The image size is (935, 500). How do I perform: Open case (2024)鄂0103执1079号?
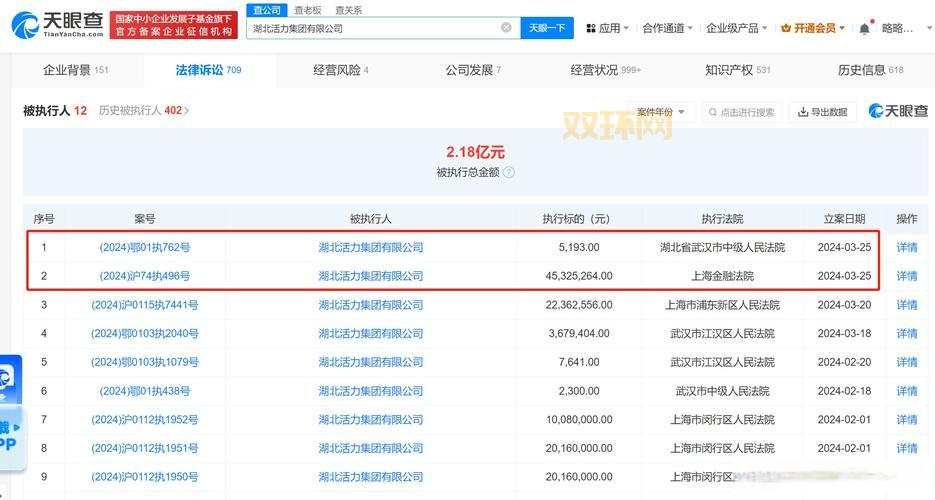coord(145,362)
